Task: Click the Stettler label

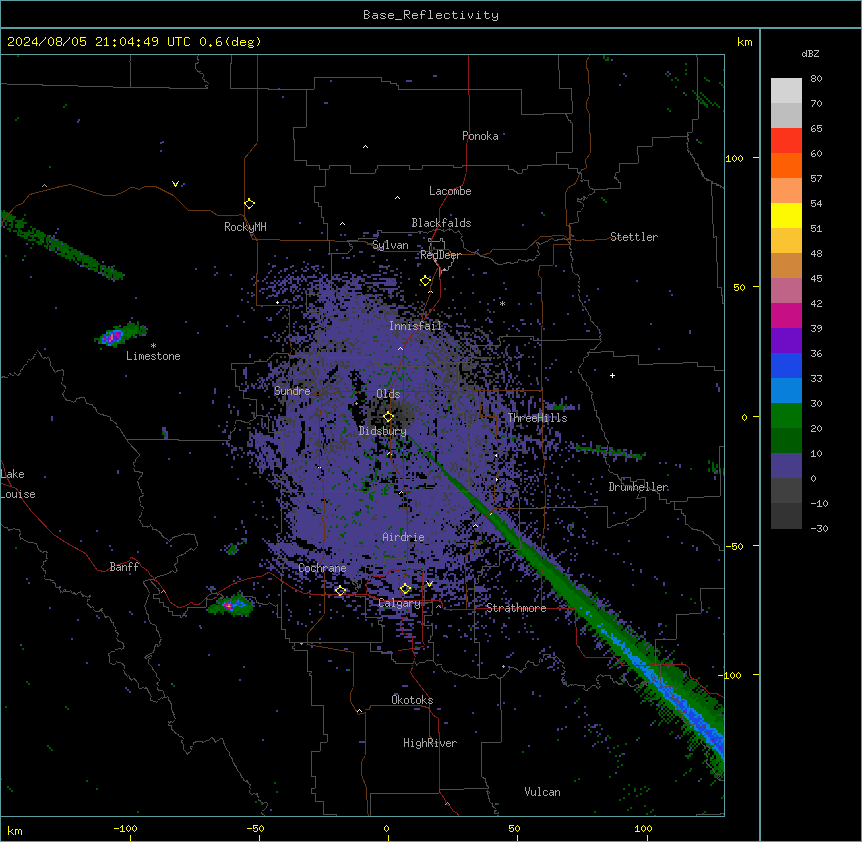Action: (634, 237)
